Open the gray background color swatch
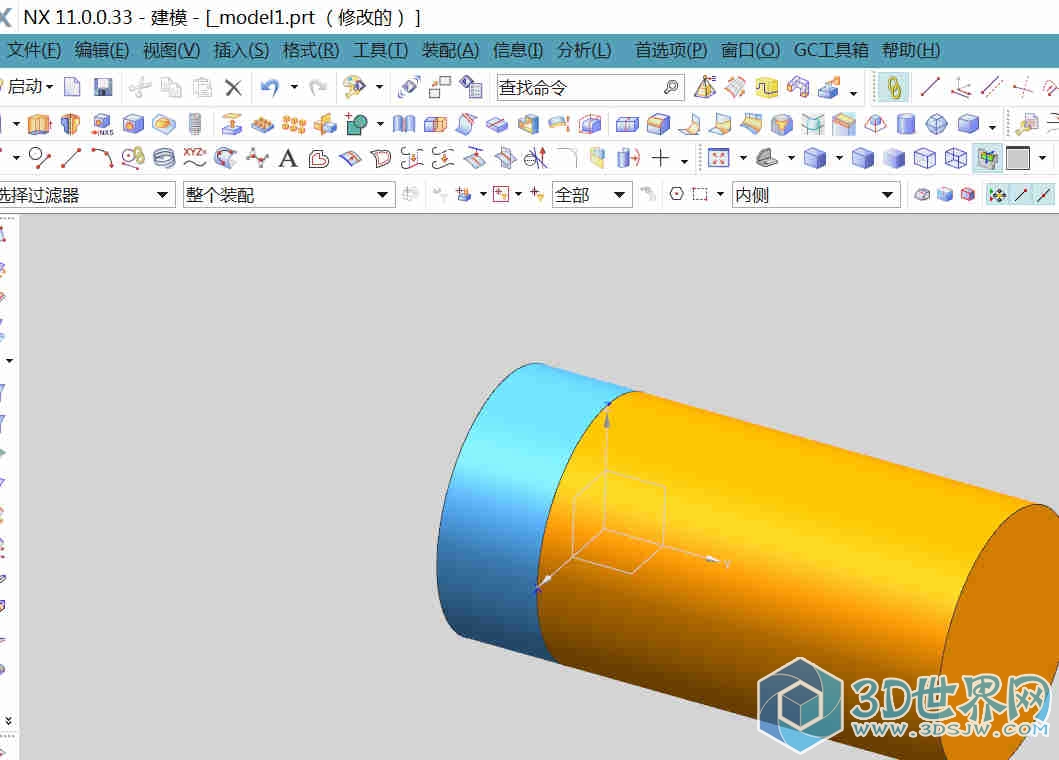This screenshot has height=760, width=1059. tap(1018, 158)
